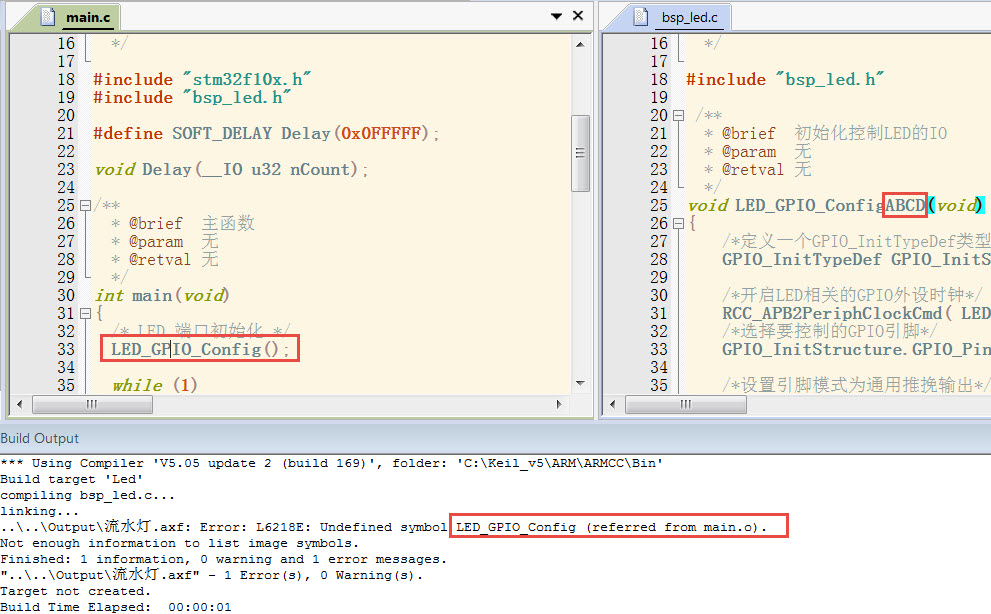Click the bsp_led.c horizontal scrollbar left arrow
Viewport: 991px width, 614px height.
tap(612, 404)
